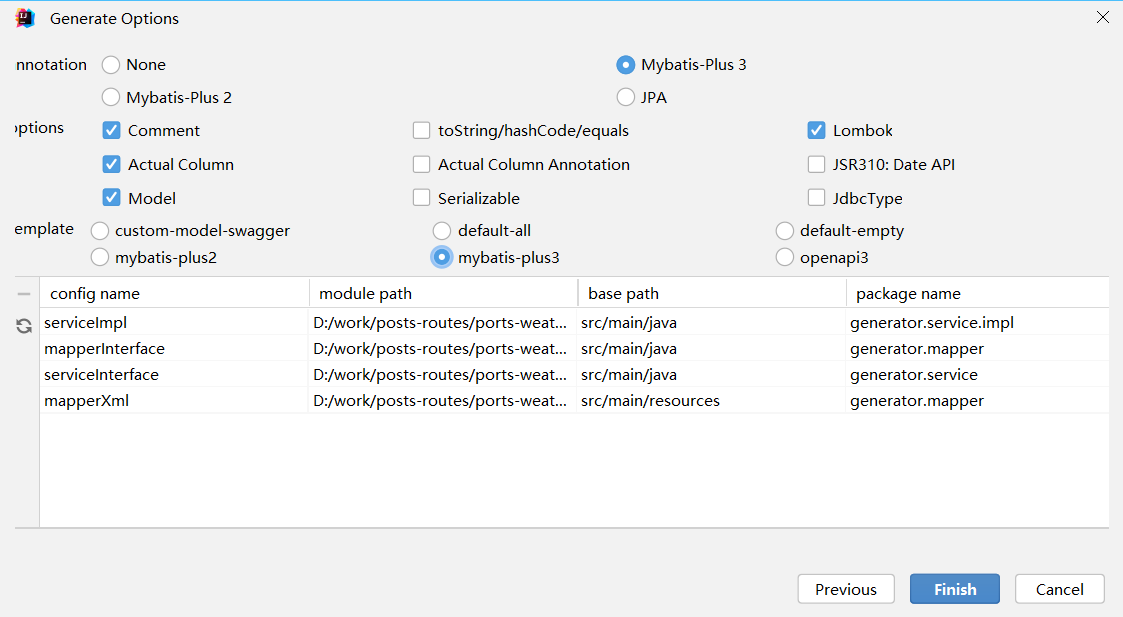Click the generator.service package cell
Screen dimensions: 1123x617
click(x=977, y=375)
